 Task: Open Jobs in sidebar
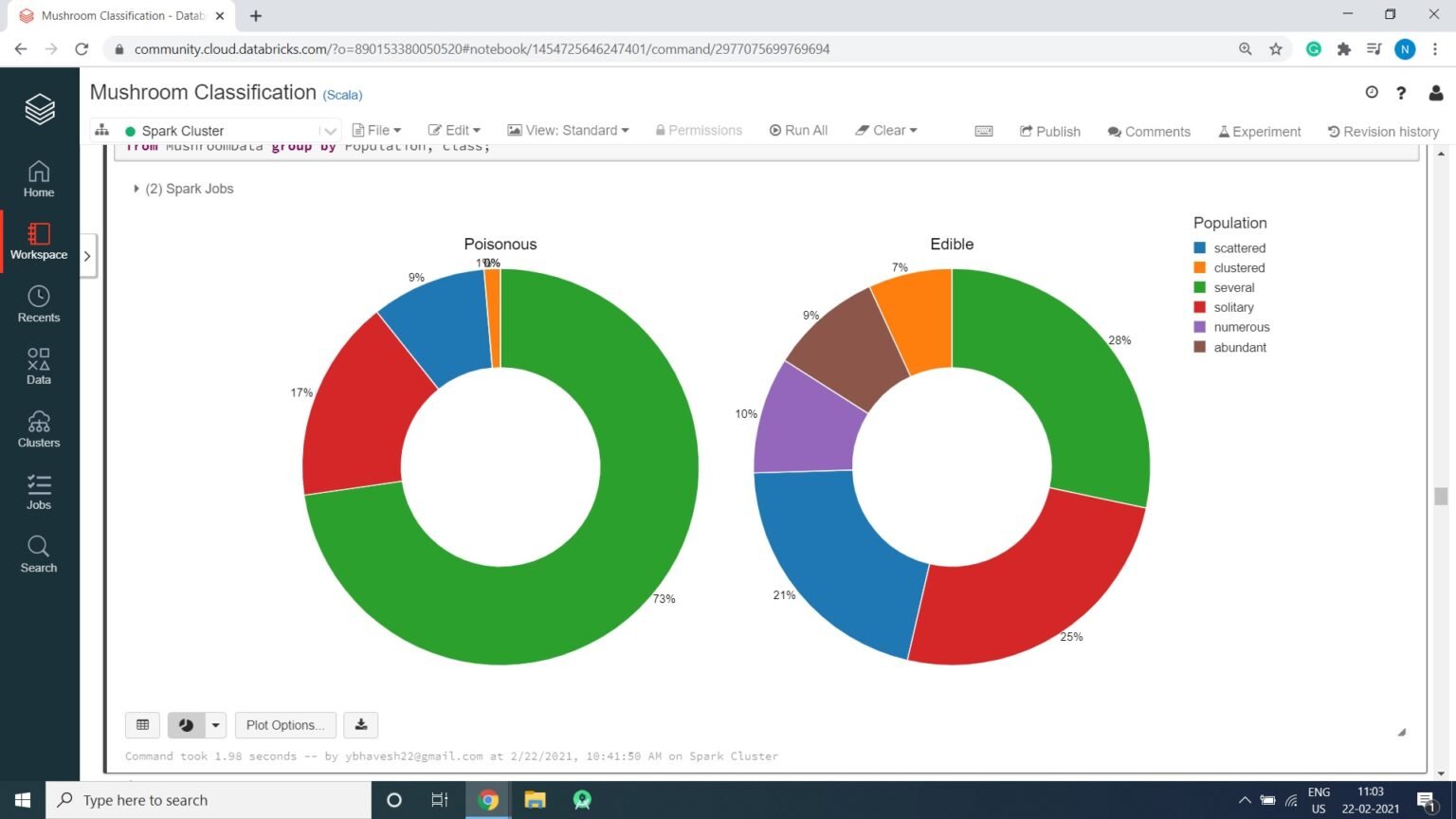(x=39, y=492)
